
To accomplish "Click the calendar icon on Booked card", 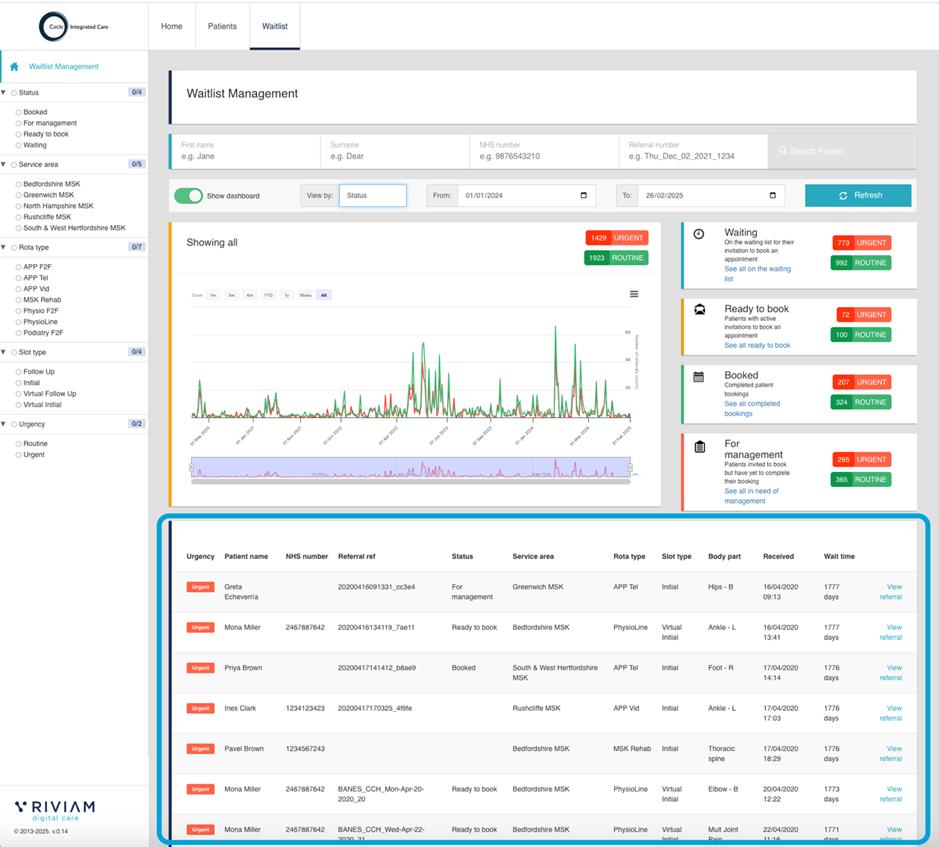I will point(699,377).
